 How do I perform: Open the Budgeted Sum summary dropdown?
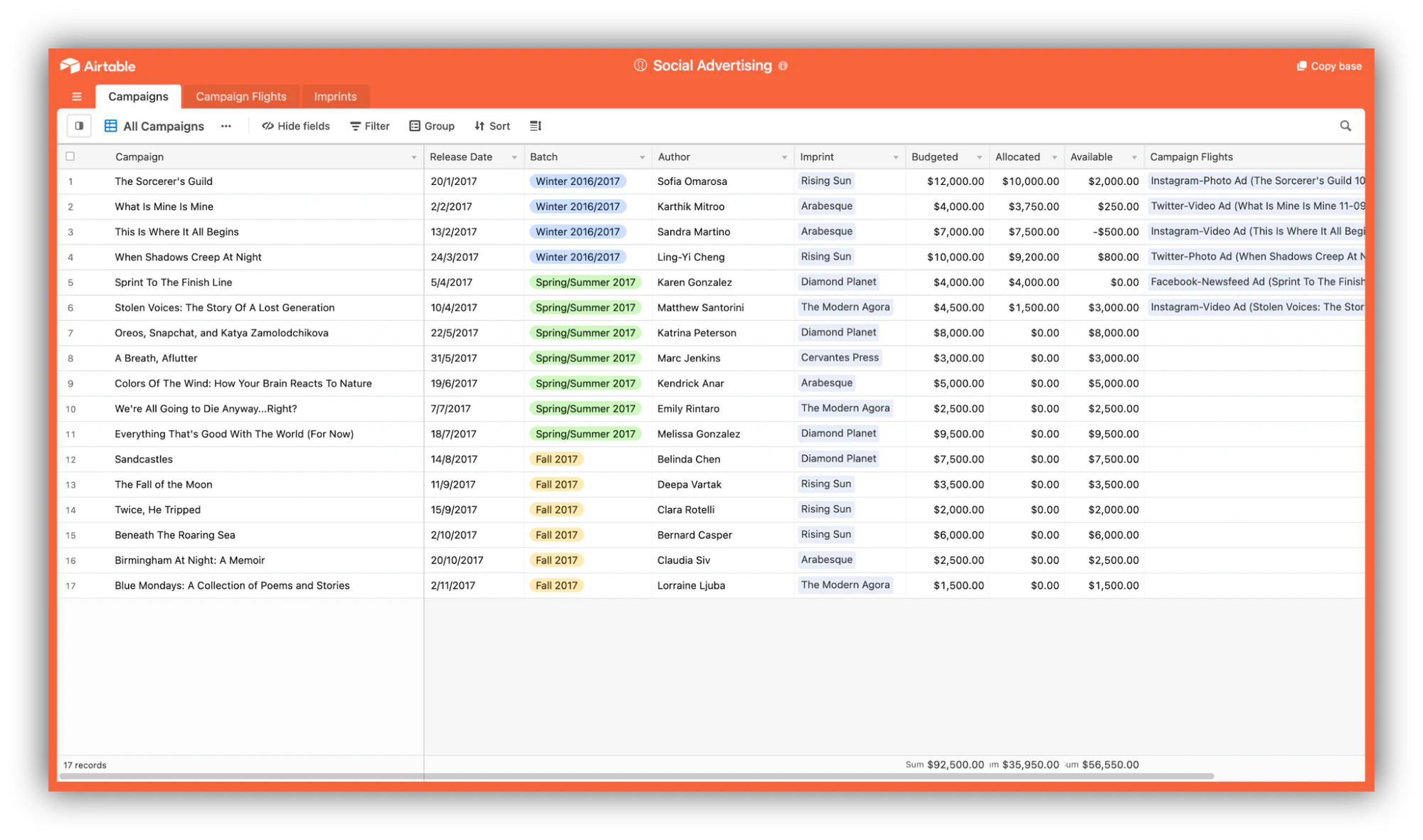point(945,765)
